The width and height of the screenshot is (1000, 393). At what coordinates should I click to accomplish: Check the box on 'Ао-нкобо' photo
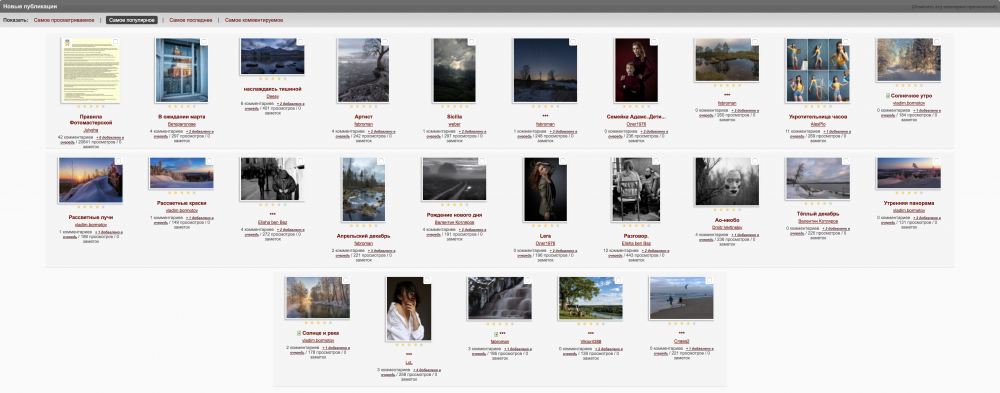(754, 162)
